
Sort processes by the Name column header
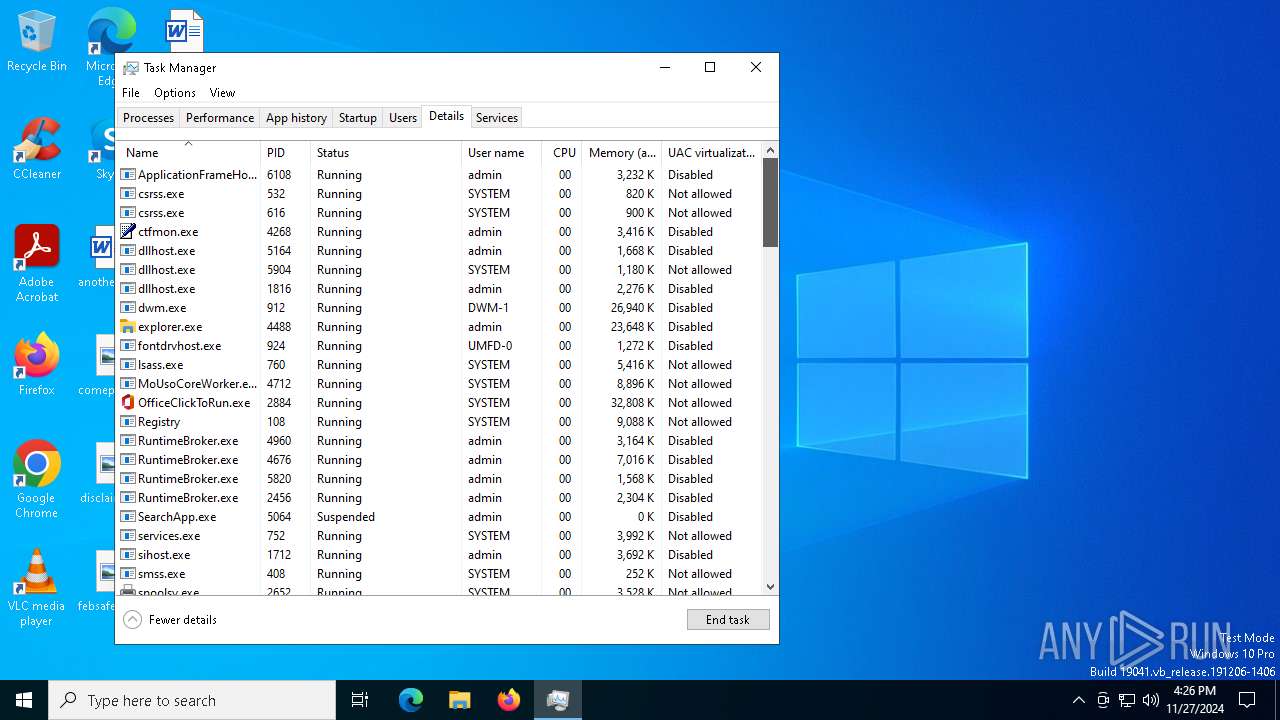coord(143,153)
